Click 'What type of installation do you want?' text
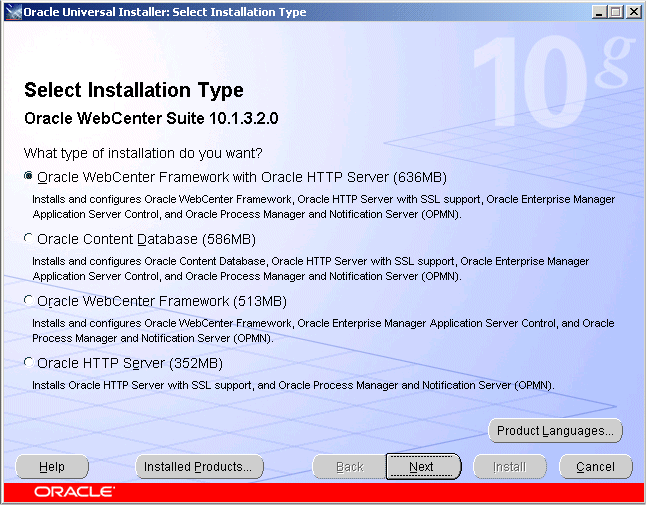 click(x=143, y=154)
